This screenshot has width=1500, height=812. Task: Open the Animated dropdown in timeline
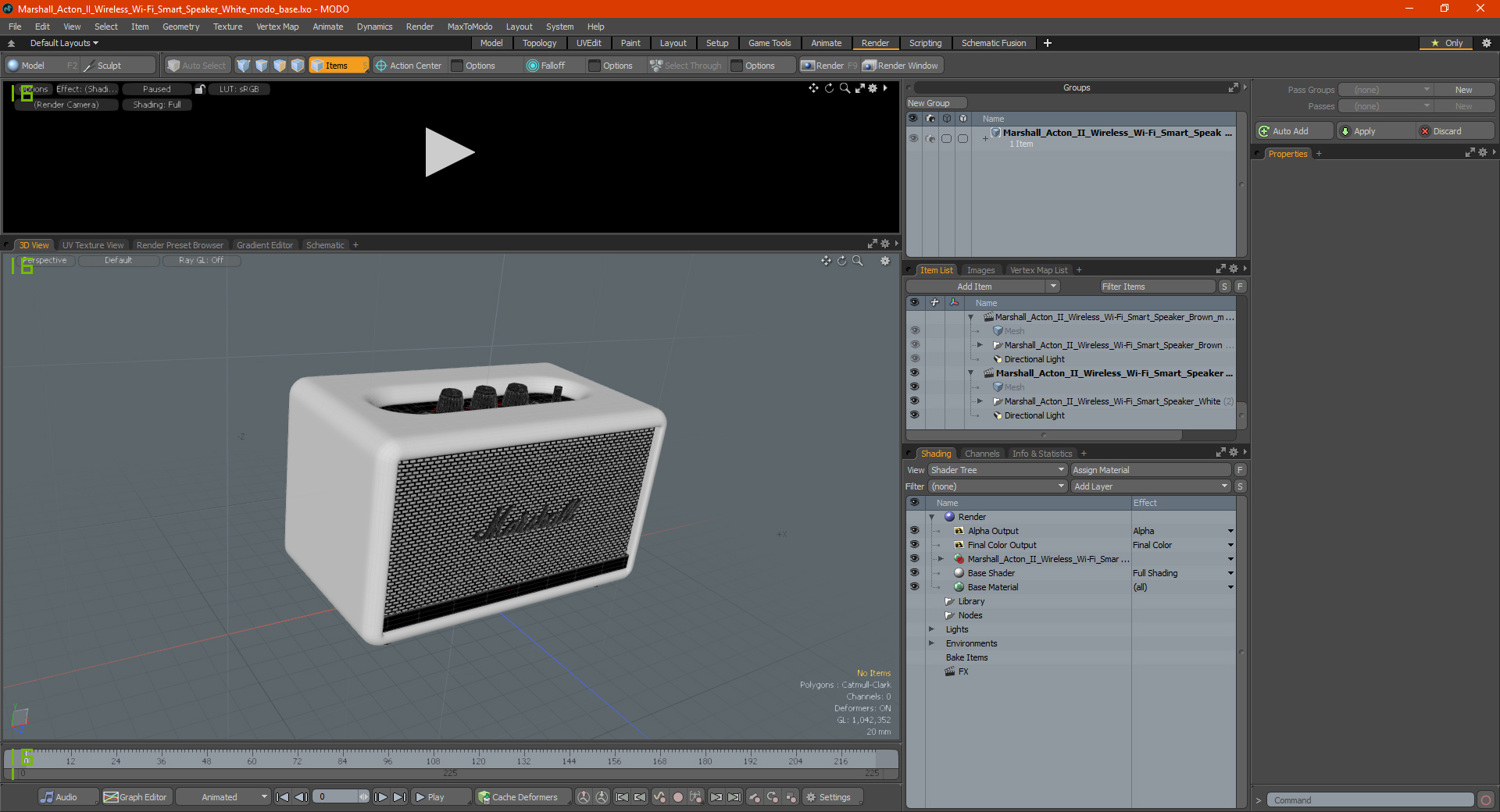223,797
